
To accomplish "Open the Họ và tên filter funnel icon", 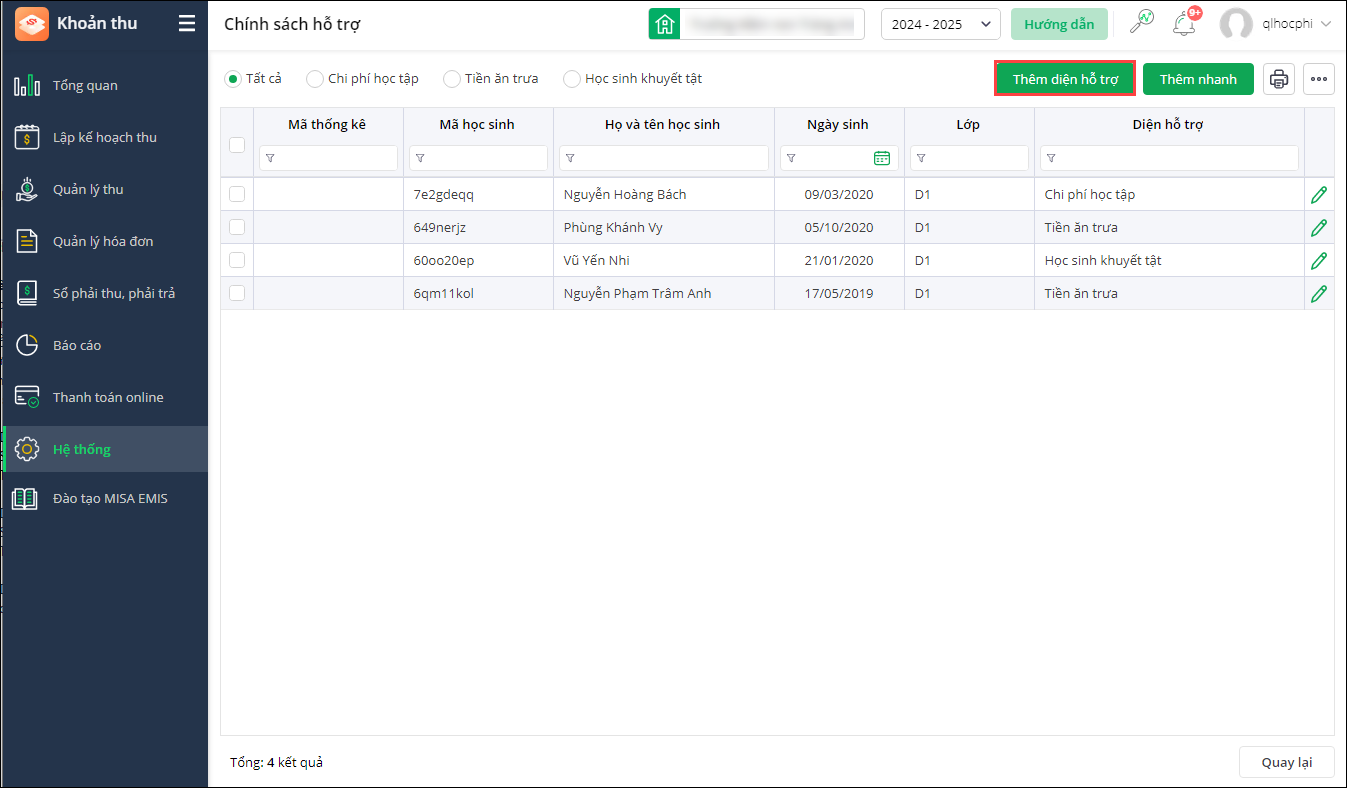I will click(570, 158).
